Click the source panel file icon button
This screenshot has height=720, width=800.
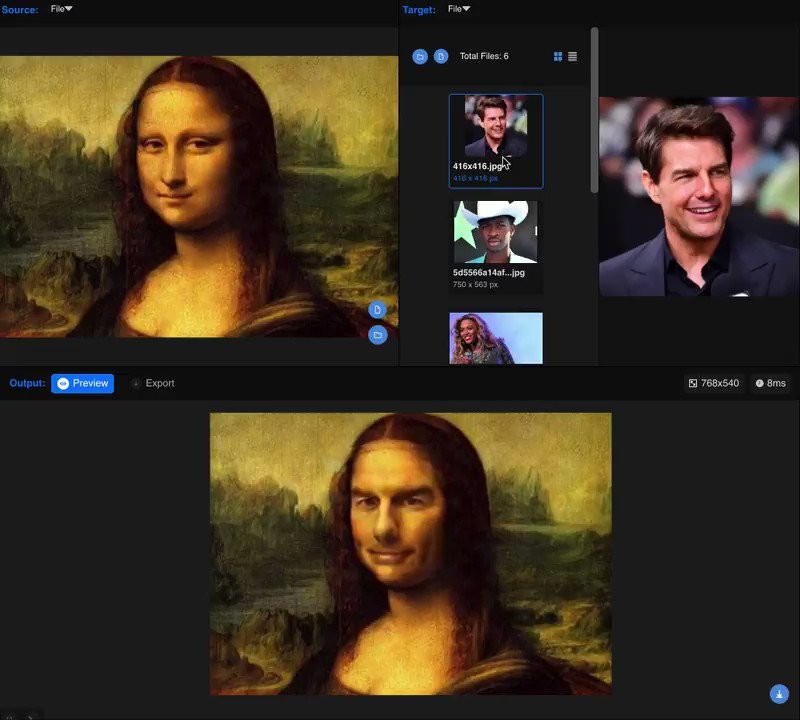pos(378,310)
